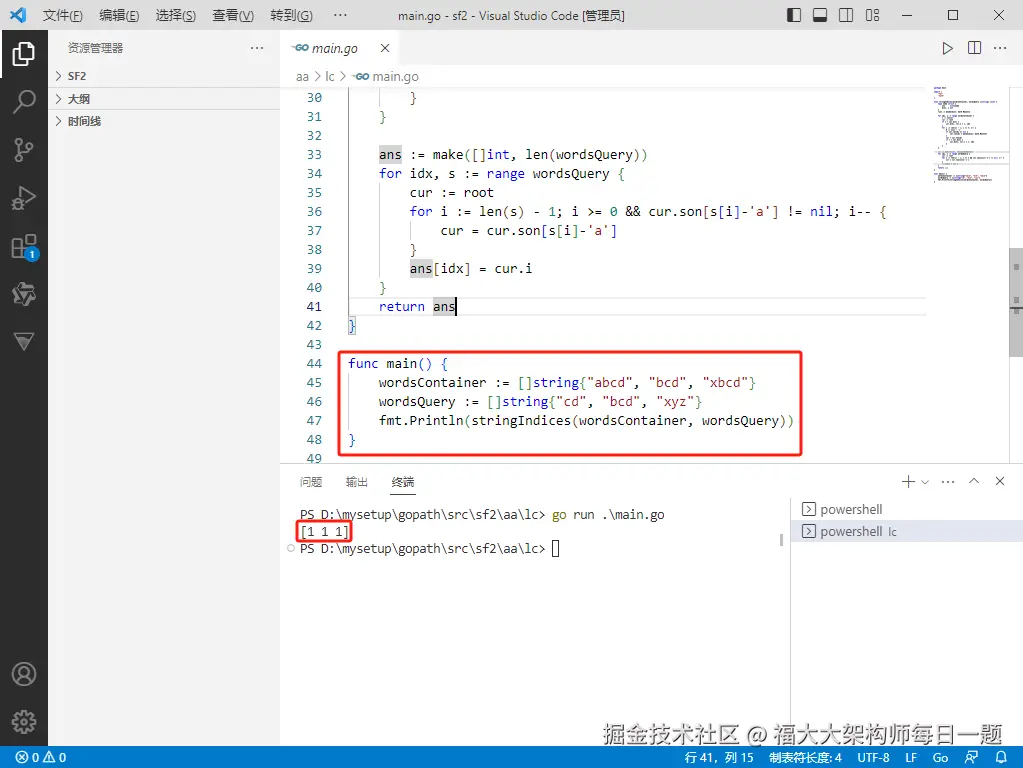1023x768 pixels.
Task: Toggle bottom panel layout icon
Action: pos(820,15)
